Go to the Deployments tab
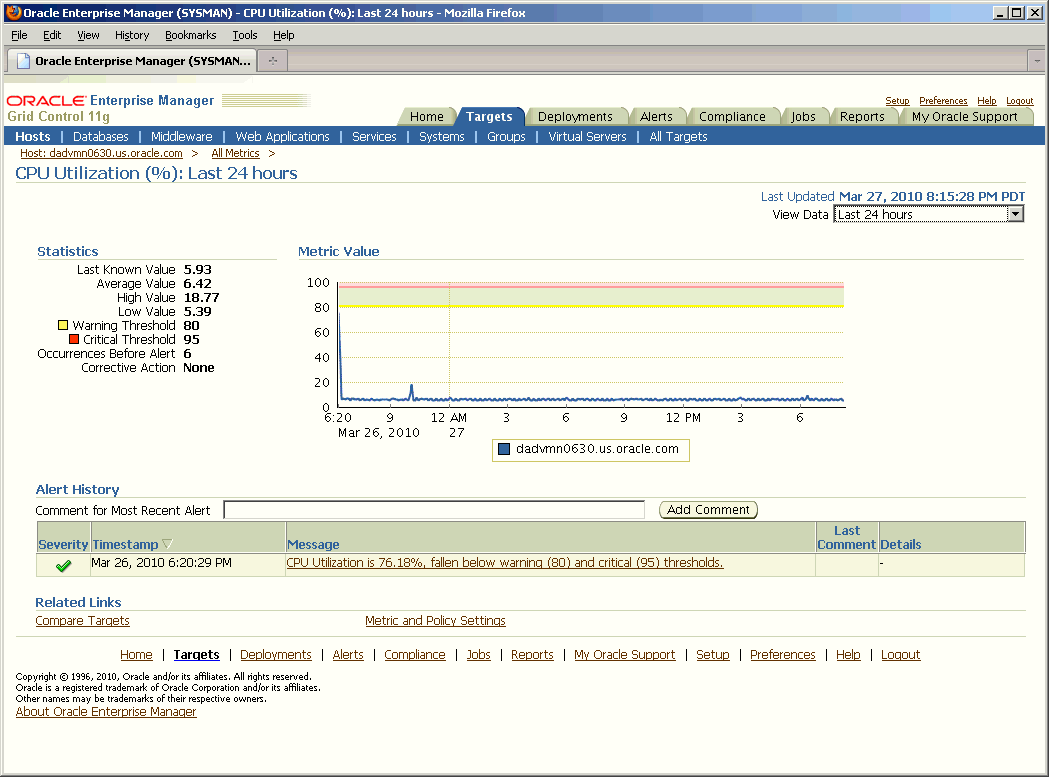This screenshot has width=1049, height=777. 575,116
